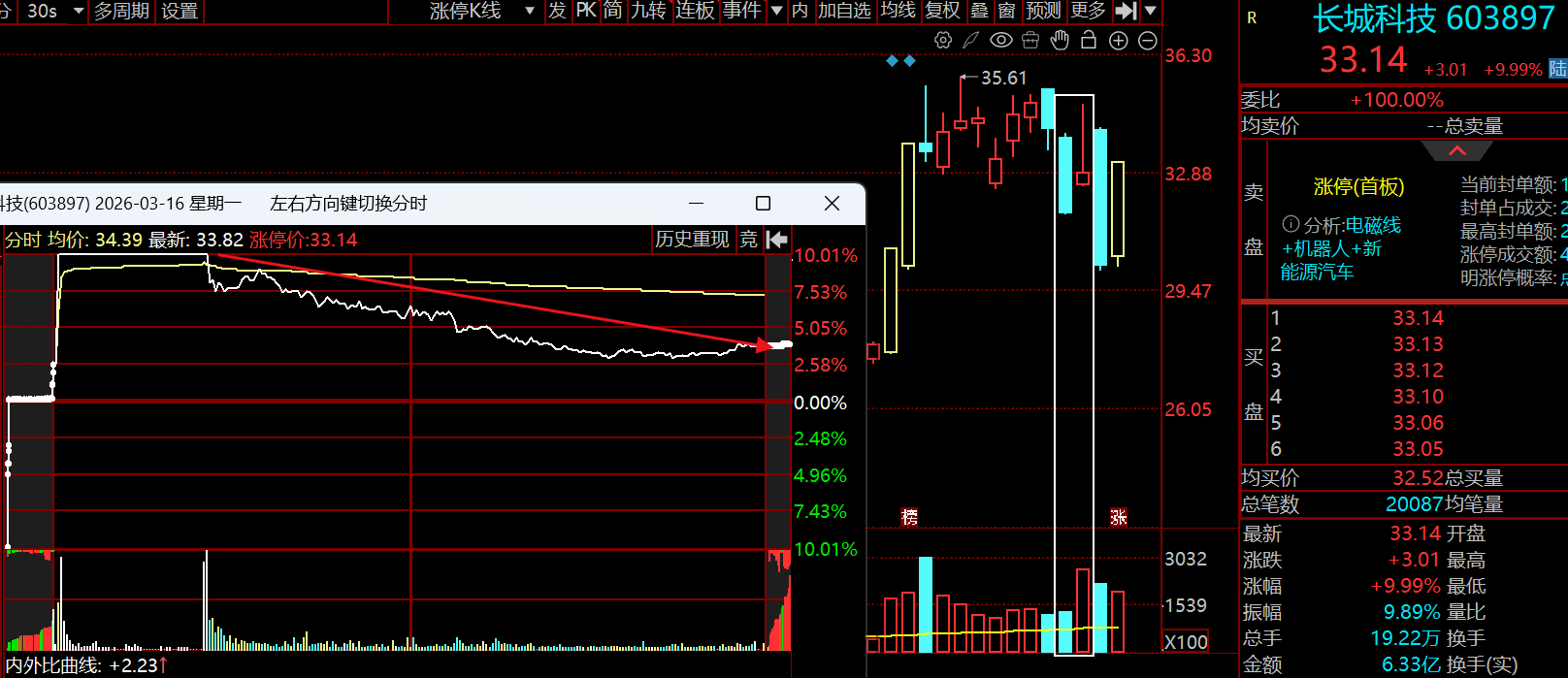Zoom out with the minus circle icon

point(1147,40)
